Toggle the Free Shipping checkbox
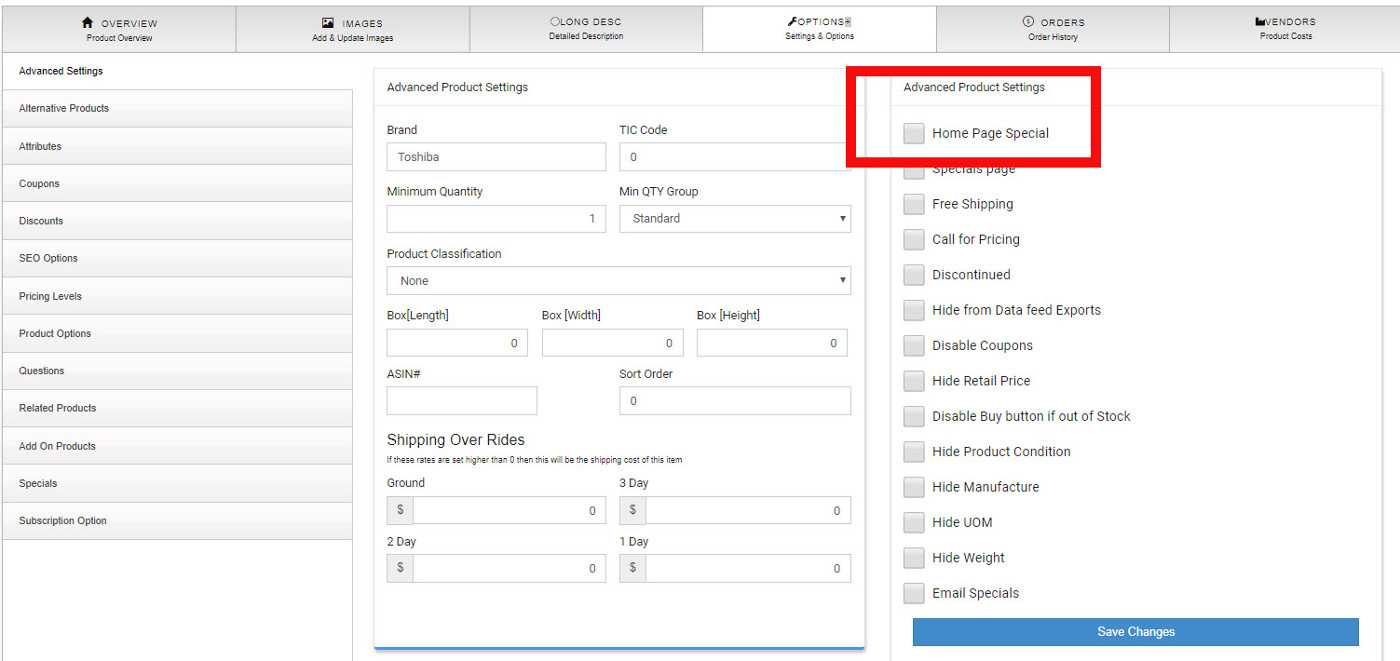The image size is (1400, 661). [x=914, y=204]
